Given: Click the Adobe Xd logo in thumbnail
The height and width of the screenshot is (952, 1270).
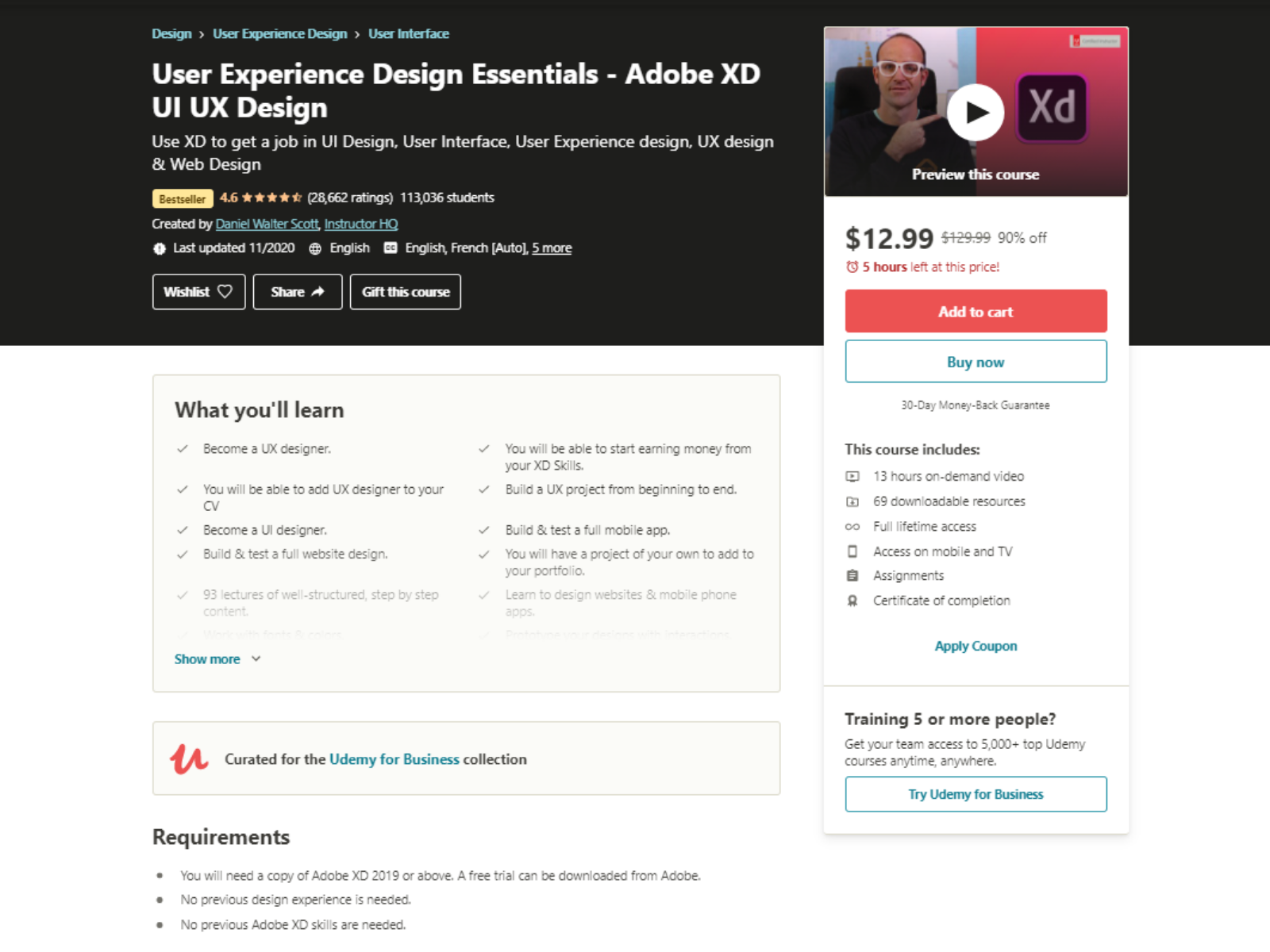Looking at the screenshot, I should (x=1052, y=107).
